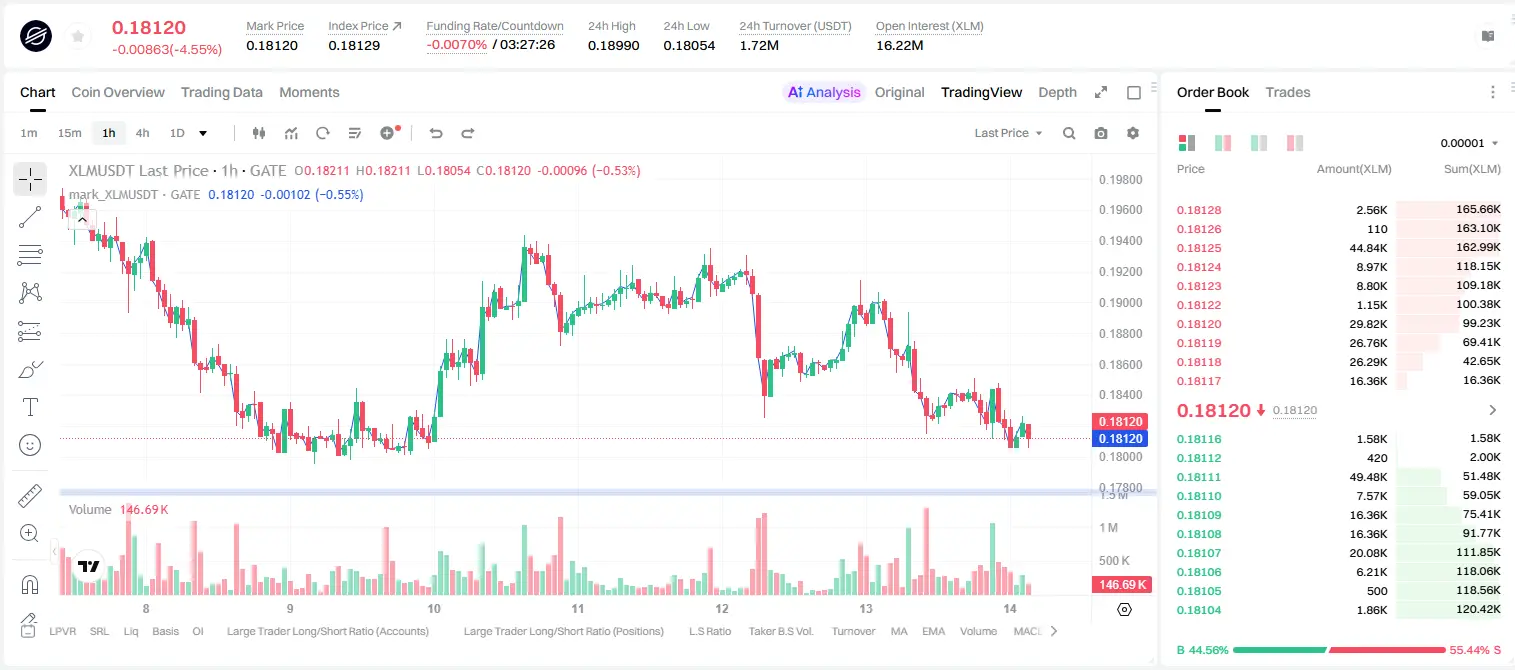The image size is (1515, 670).
Task: Open chart settings gear icon
Action: click(1133, 133)
